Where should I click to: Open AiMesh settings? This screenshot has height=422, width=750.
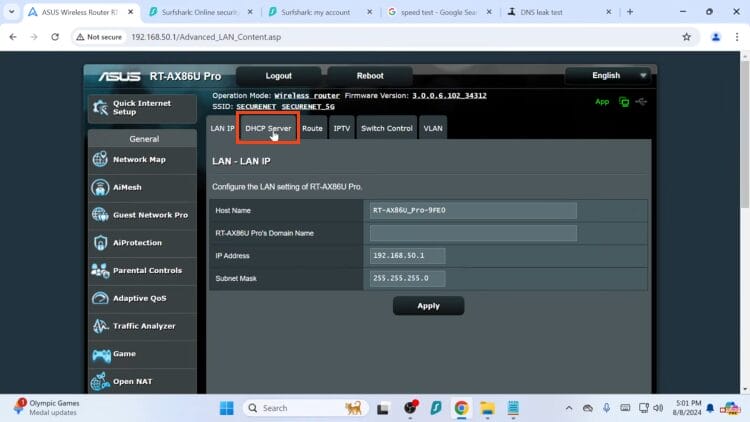pos(142,188)
